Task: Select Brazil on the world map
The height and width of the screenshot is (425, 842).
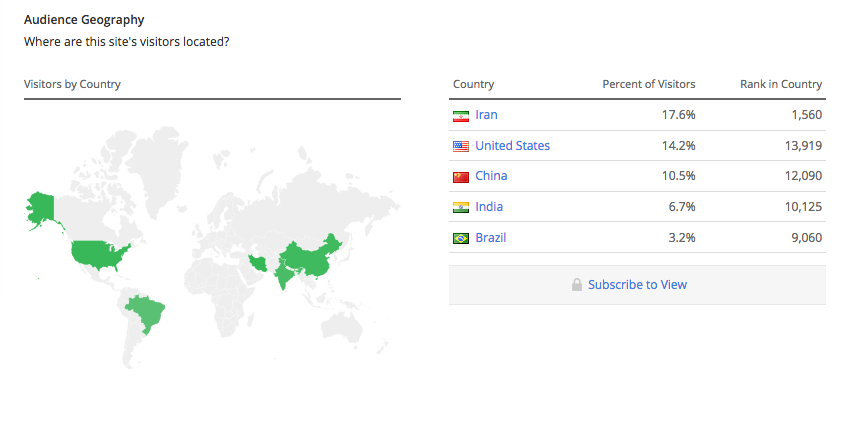Action: 146,313
